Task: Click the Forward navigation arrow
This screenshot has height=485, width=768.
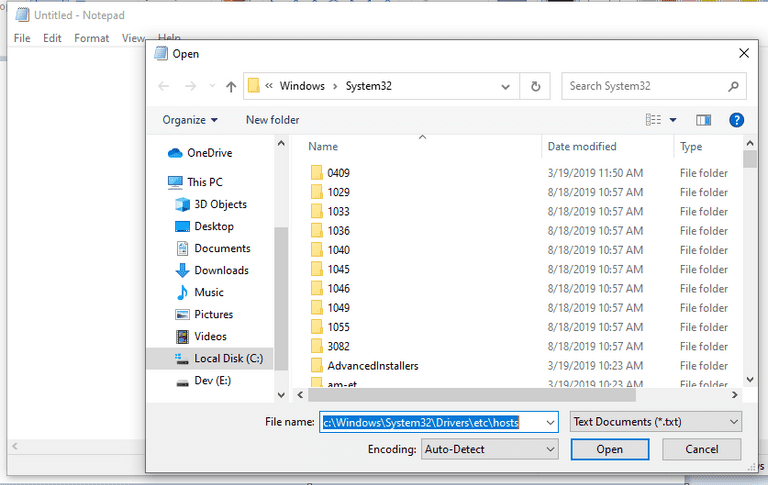Action: 190,86
